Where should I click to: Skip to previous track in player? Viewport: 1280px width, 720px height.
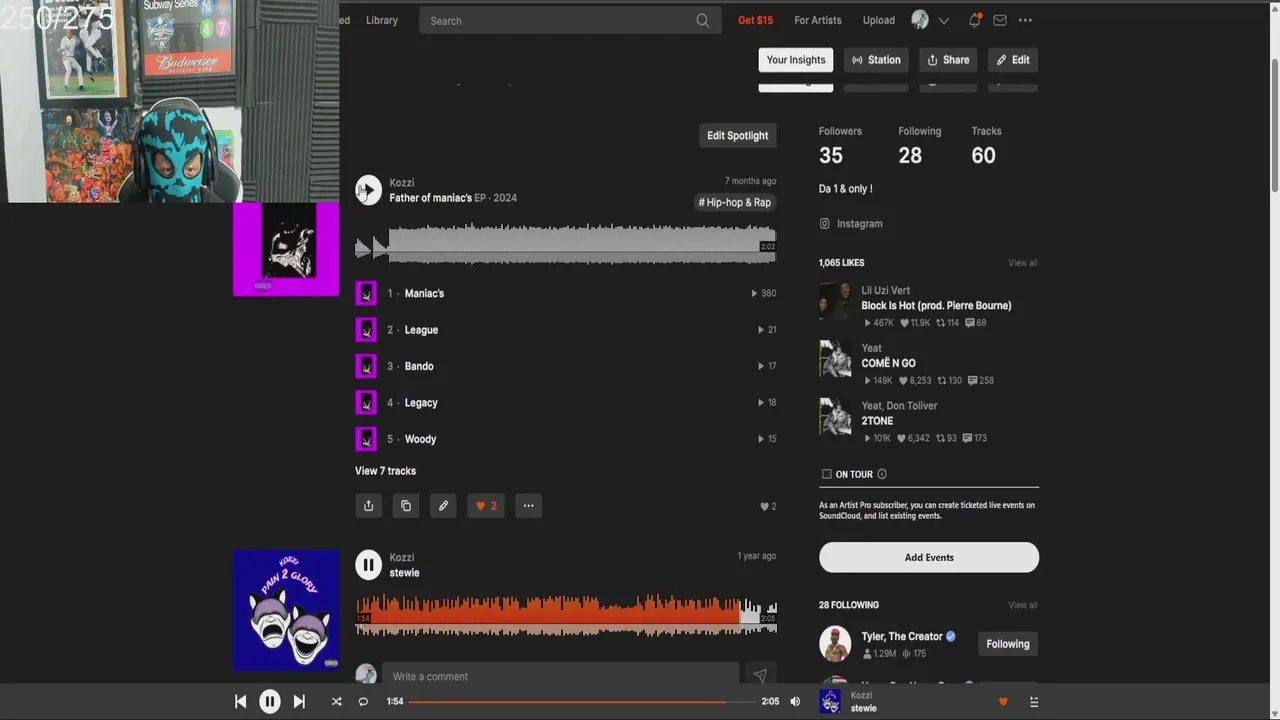coord(240,702)
